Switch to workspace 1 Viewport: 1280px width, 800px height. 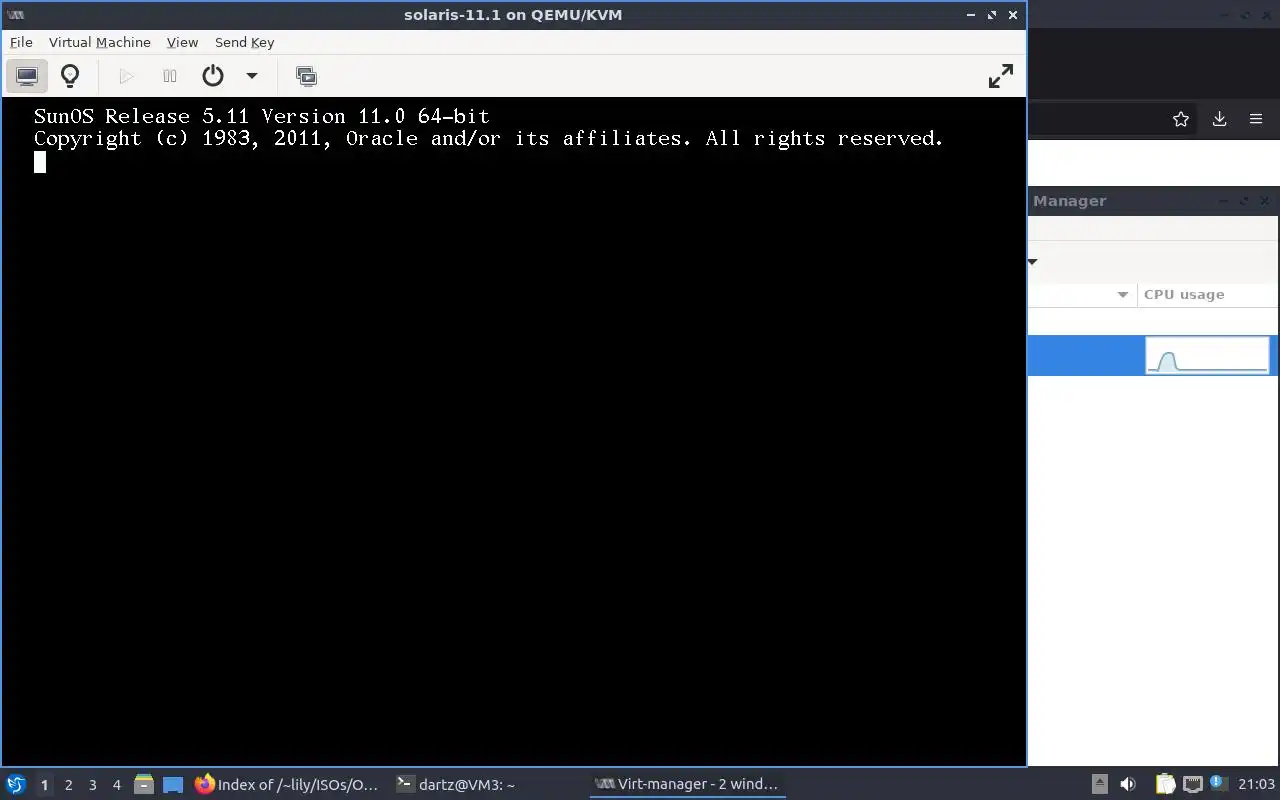coord(44,785)
